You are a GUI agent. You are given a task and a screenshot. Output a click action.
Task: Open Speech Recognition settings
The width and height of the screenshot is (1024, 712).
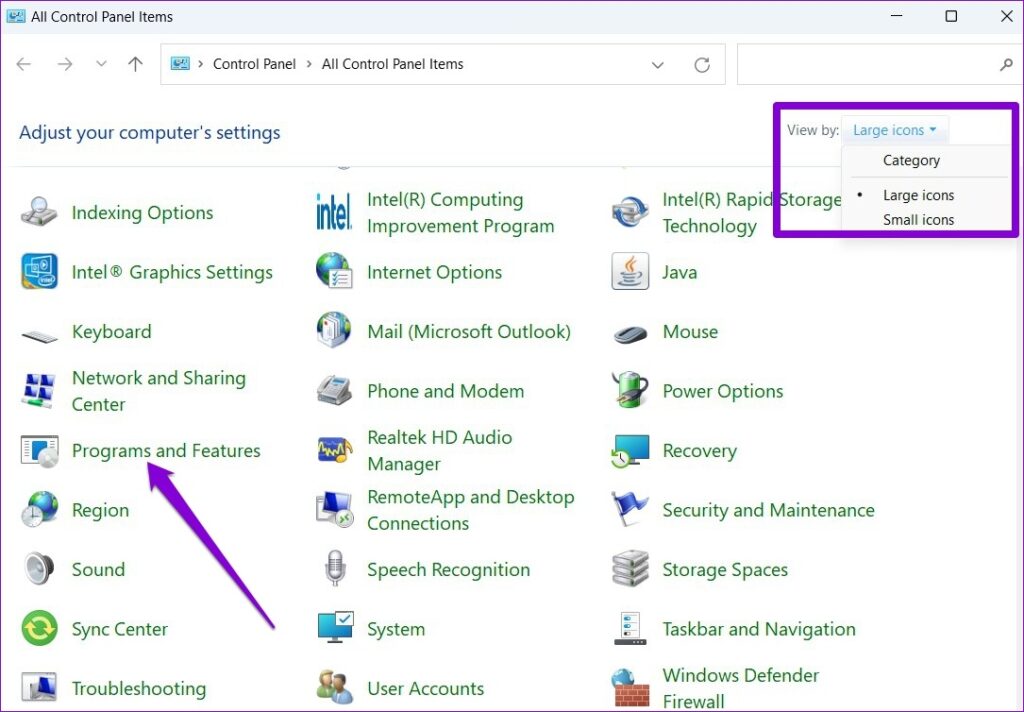click(x=448, y=570)
